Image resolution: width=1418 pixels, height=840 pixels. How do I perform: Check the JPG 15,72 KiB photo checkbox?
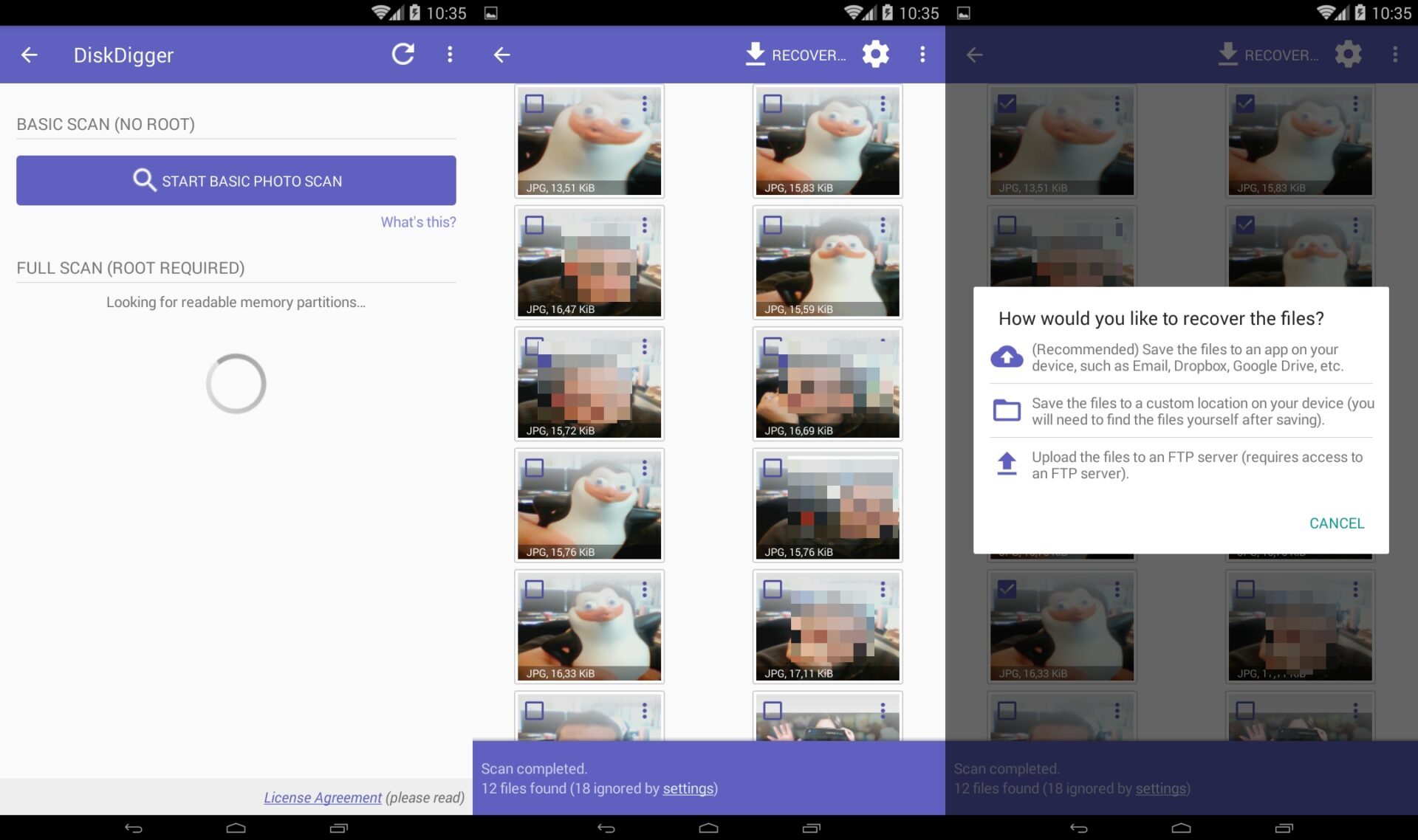pyautogui.click(x=534, y=346)
